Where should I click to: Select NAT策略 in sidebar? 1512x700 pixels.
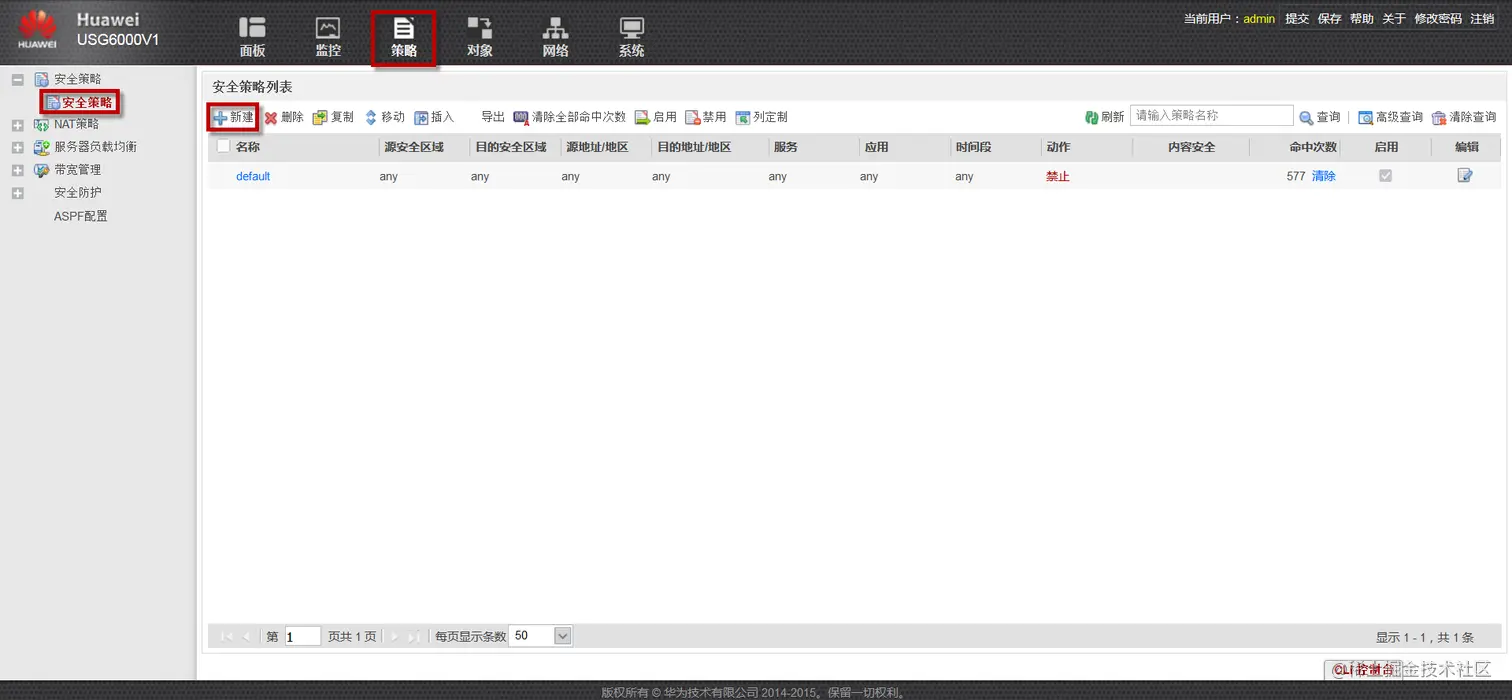(x=76, y=124)
